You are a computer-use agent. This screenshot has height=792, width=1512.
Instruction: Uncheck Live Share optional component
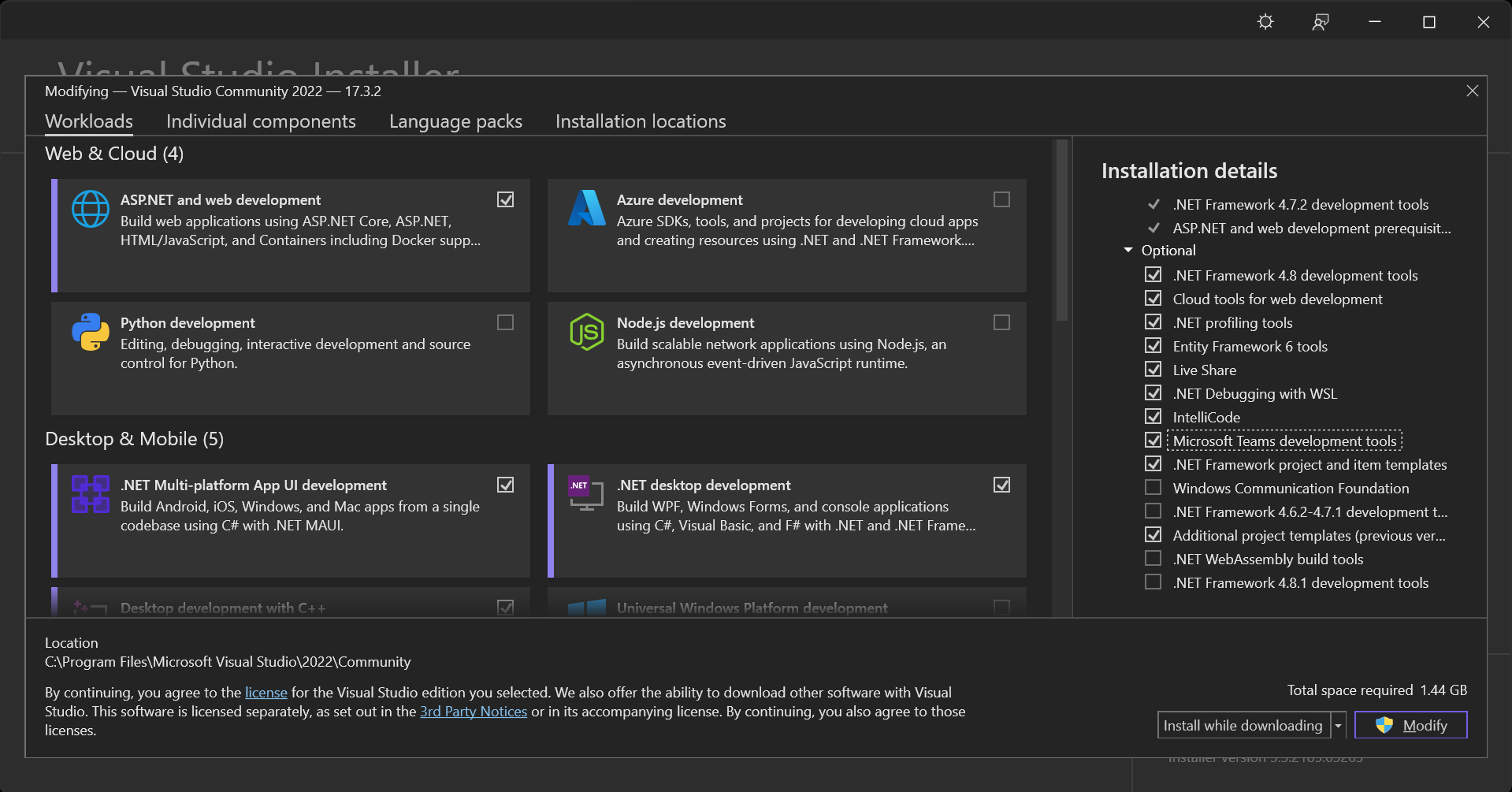[1154, 370]
